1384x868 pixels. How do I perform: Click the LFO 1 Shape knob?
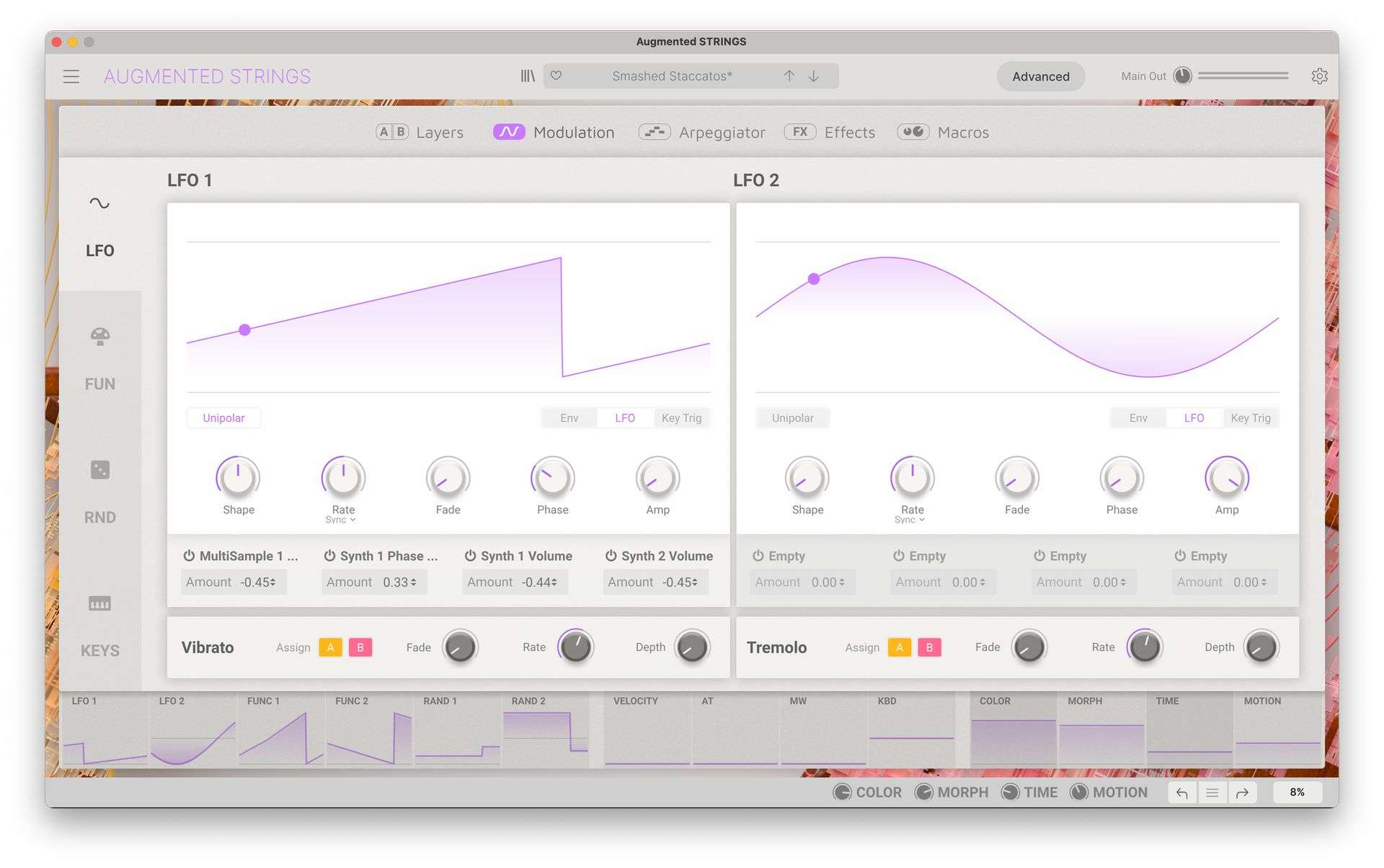point(238,477)
